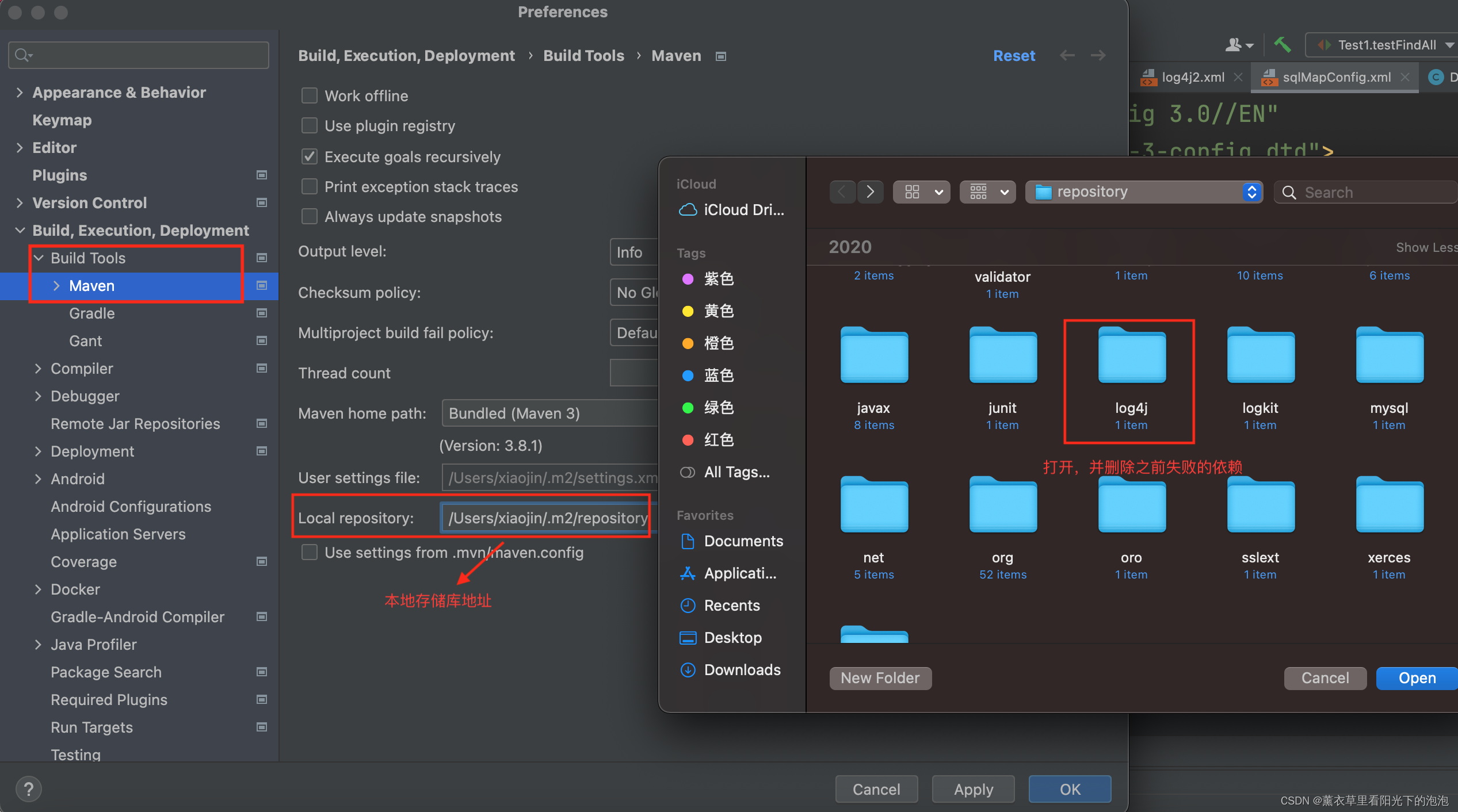This screenshot has height=812, width=1458.
Task: Check Always update snapshots
Action: [310, 216]
